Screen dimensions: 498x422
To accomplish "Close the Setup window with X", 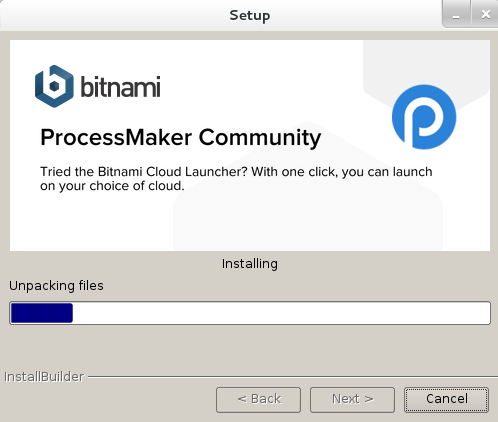I will [485, 14].
